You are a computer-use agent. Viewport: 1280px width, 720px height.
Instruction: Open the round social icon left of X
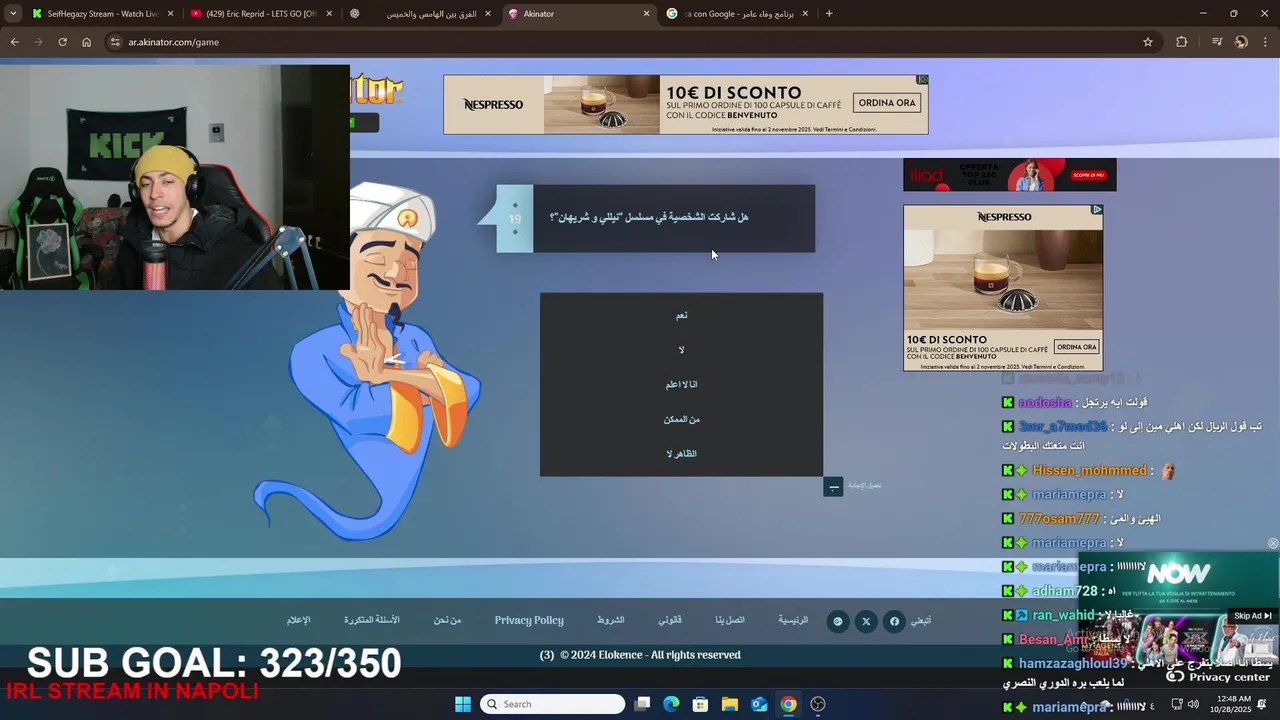point(838,621)
